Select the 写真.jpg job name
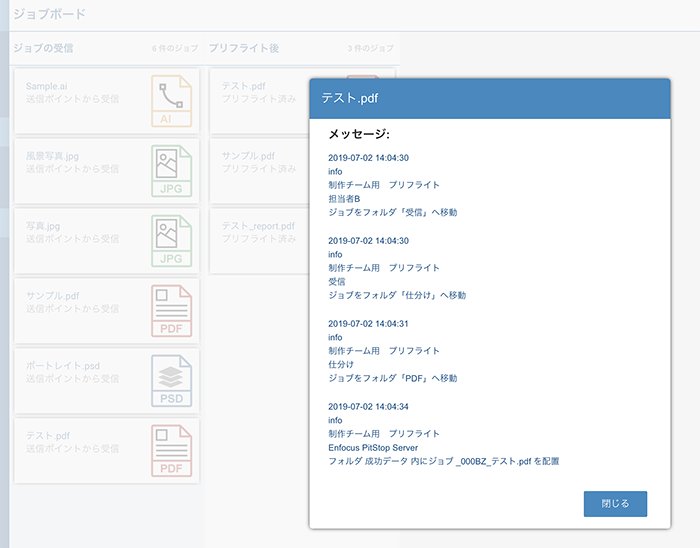This screenshot has width=700, height=548. click(43, 226)
